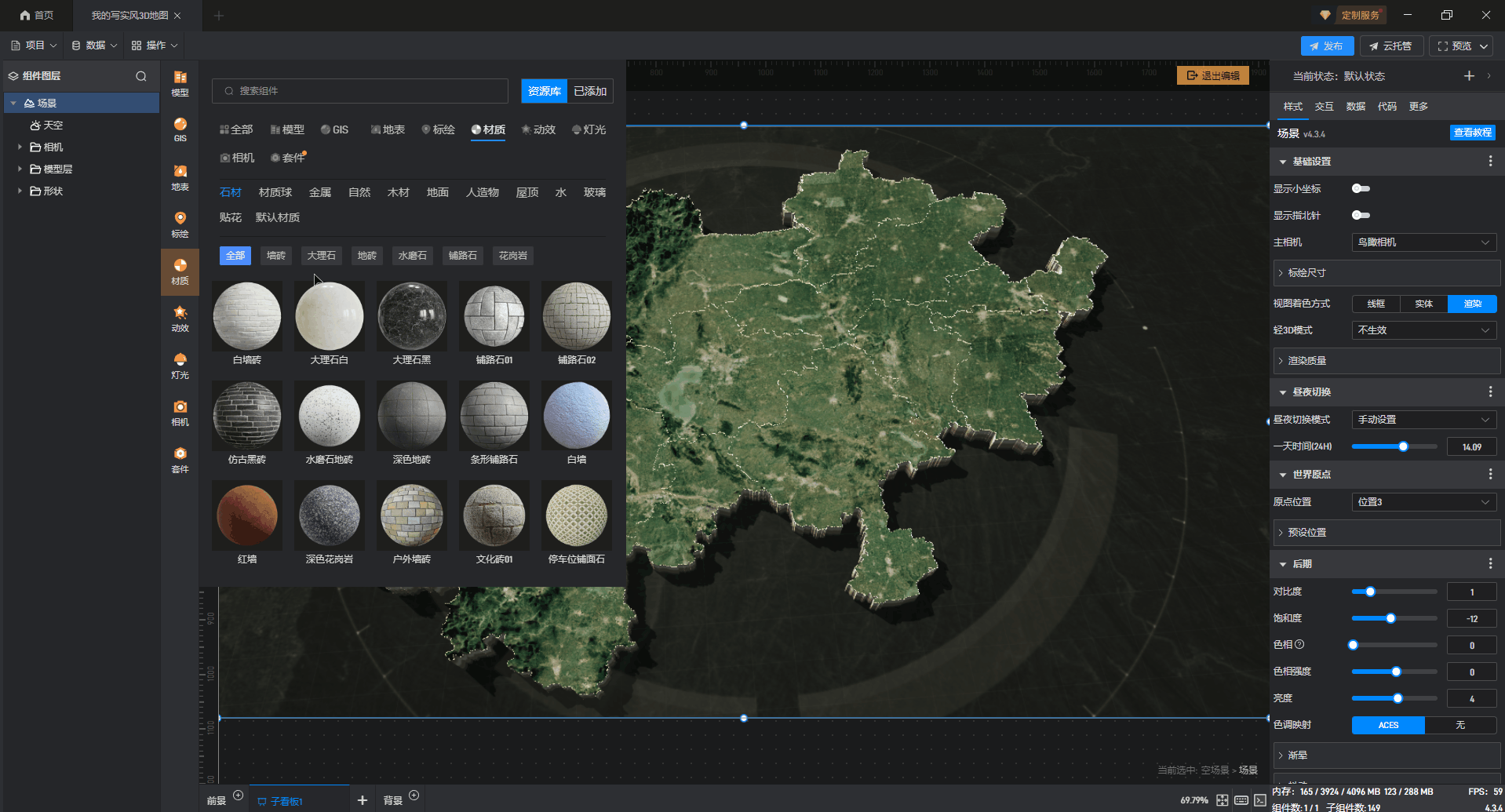Select the 大理石黑 material thumbnail
This screenshot has width=1505, height=812.
coord(411,317)
